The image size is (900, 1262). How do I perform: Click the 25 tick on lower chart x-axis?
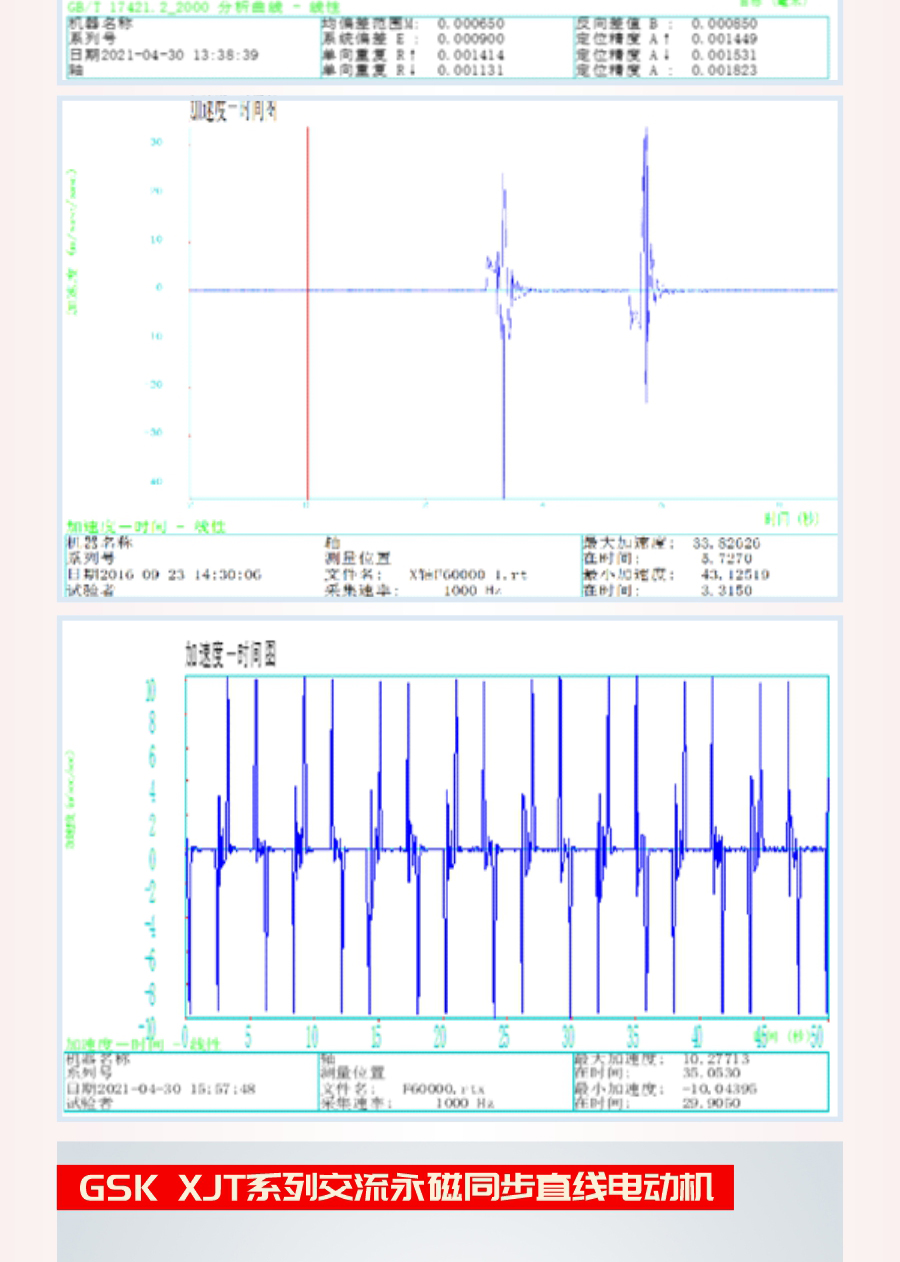pyautogui.click(x=504, y=1038)
